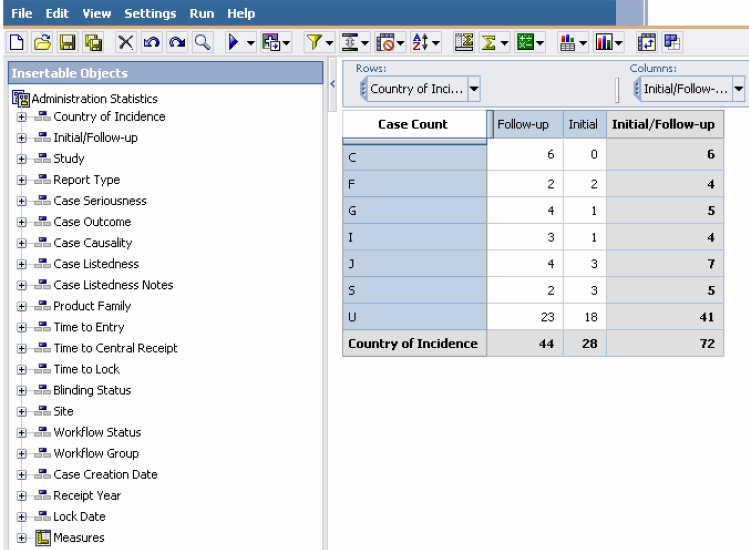Select the Follow-up column header
This screenshot has height=550, width=749.
click(x=528, y=124)
